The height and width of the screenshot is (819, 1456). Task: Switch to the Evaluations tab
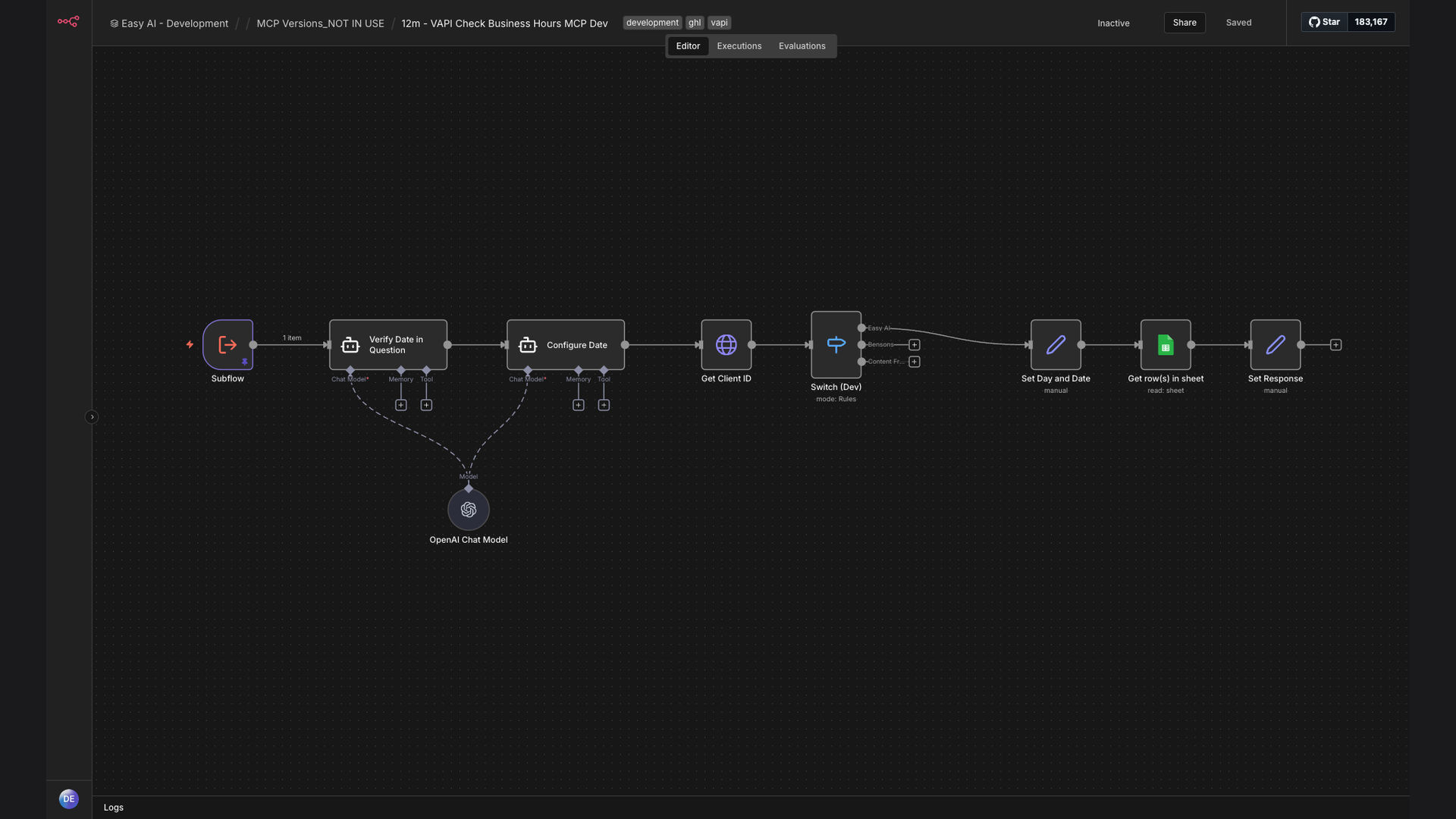click(802, 46)
